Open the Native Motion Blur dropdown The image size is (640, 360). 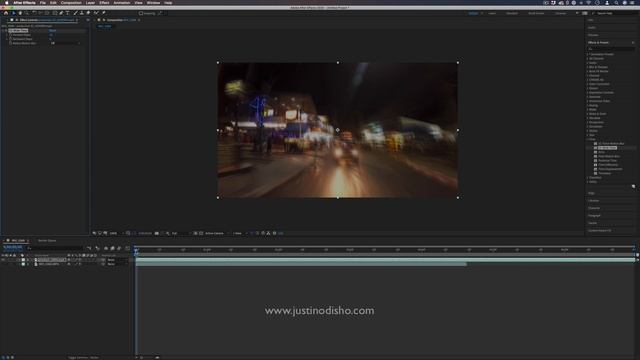pos(65,43)
